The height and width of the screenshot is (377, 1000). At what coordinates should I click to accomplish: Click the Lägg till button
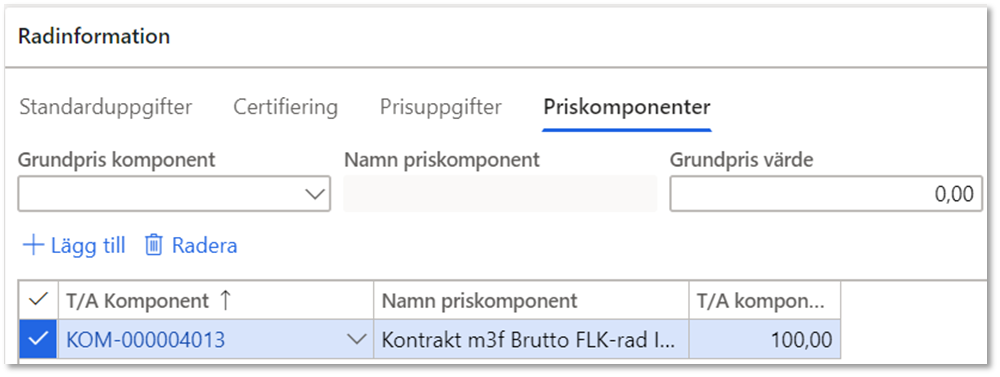point(74,246)
